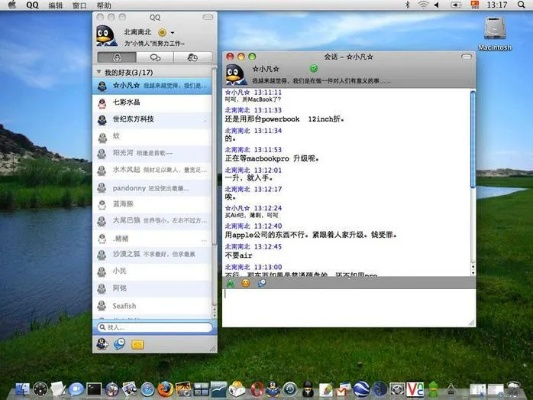The width and height of the screenshot is (533, 400).
Task: Open Spotlight search magnifier
Action: (521, 5)
